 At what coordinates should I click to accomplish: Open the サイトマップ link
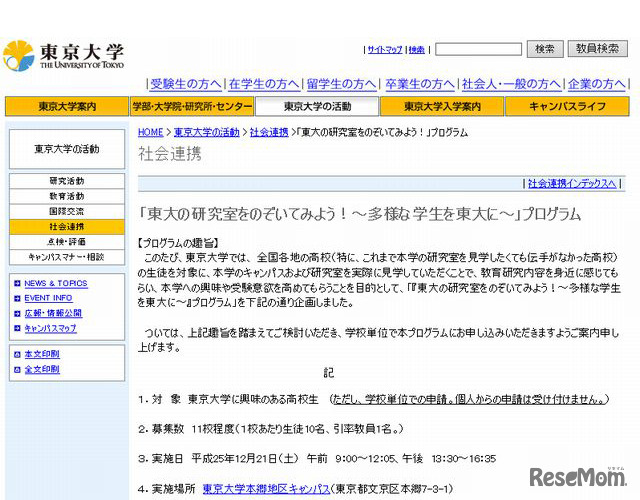[385, 49]
